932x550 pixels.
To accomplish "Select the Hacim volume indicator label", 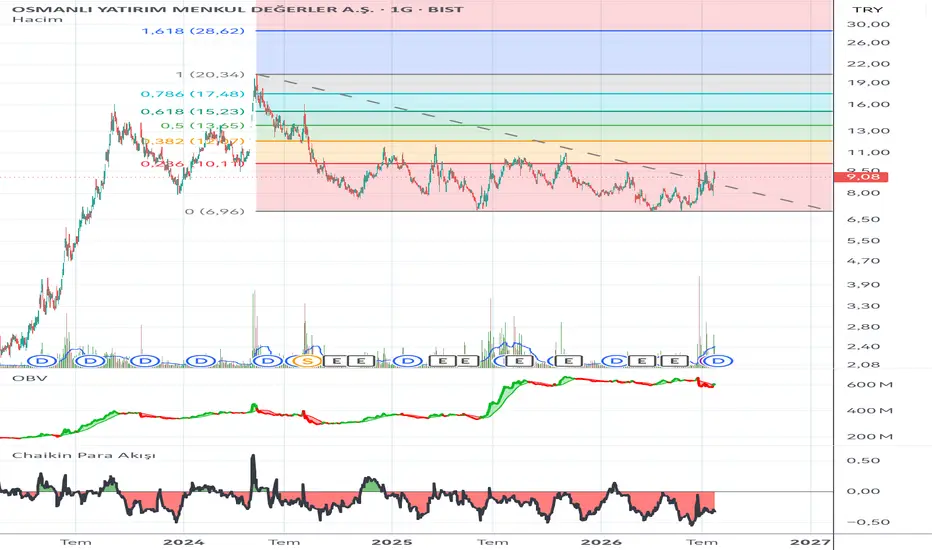I will tap(37, 19).
